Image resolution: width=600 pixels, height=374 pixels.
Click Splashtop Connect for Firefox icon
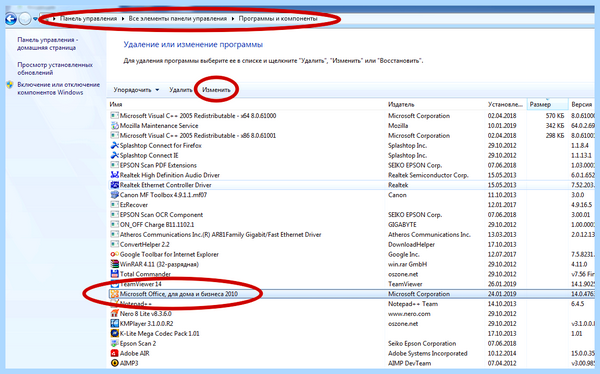[114, 145]
